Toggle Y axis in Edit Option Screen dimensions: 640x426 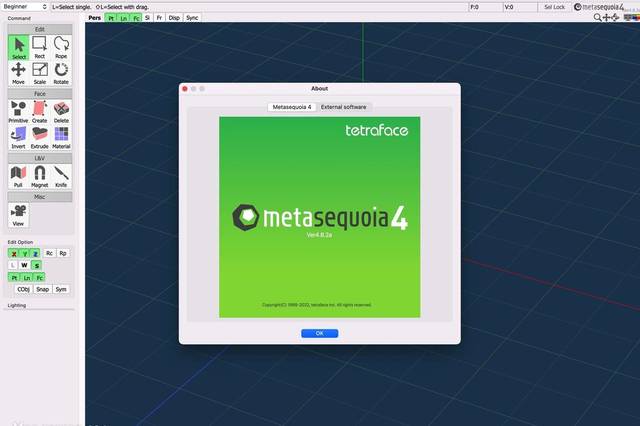[24, 253]
